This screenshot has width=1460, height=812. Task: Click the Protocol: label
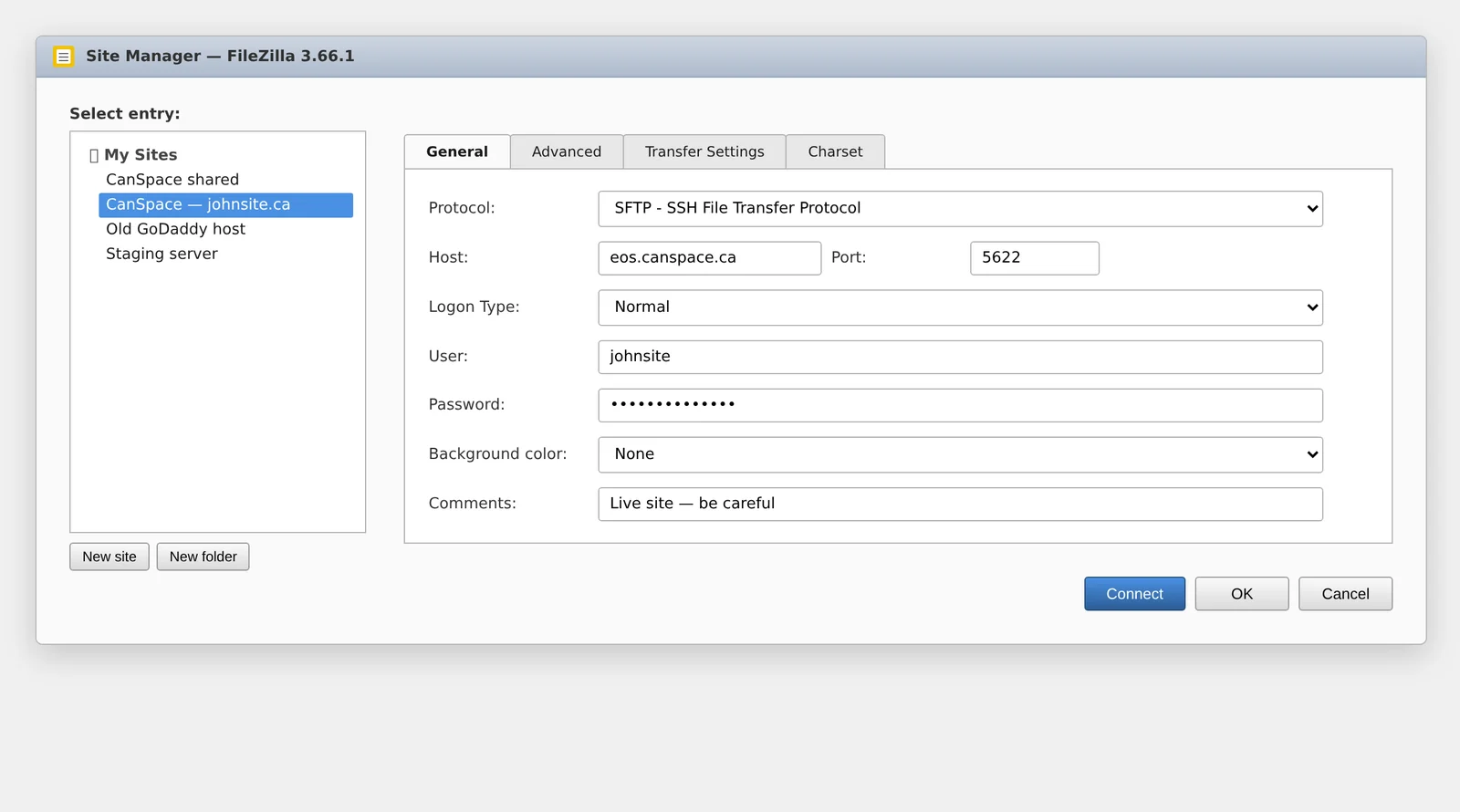click(462, 208)
